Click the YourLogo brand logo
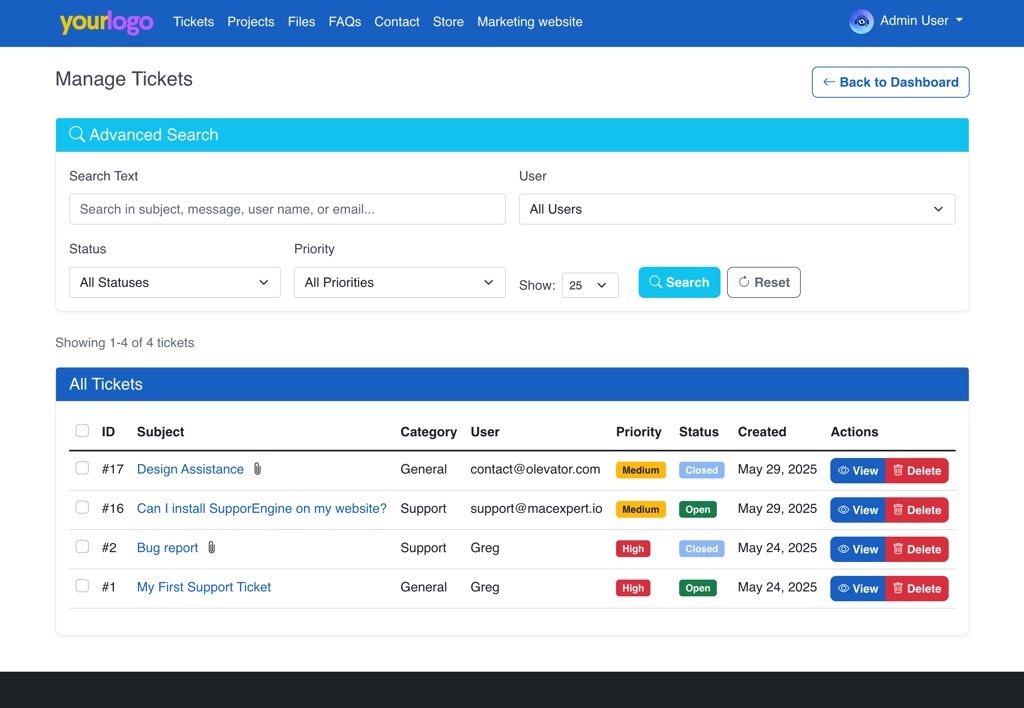 point(106,22)
